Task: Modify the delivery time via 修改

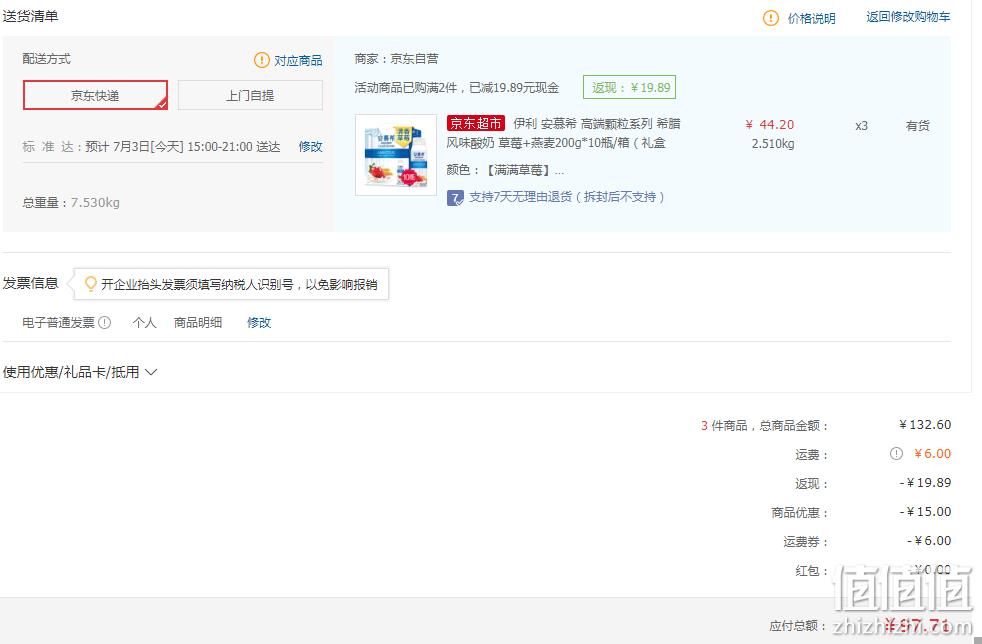Action: tap(310, 147)
